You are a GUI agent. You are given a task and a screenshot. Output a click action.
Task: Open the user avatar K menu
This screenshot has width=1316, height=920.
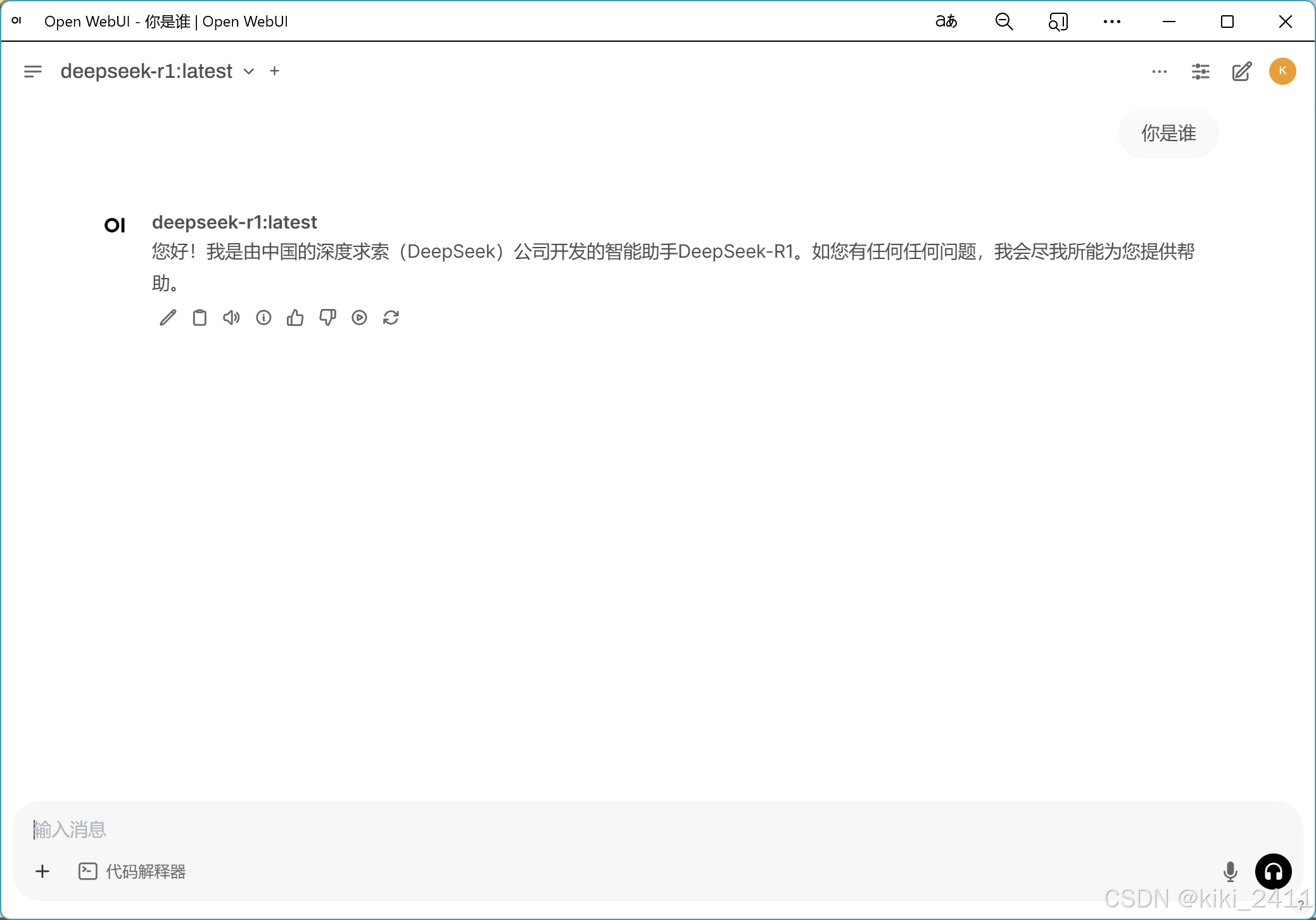pyautogui.click(x=1282, y=71)
